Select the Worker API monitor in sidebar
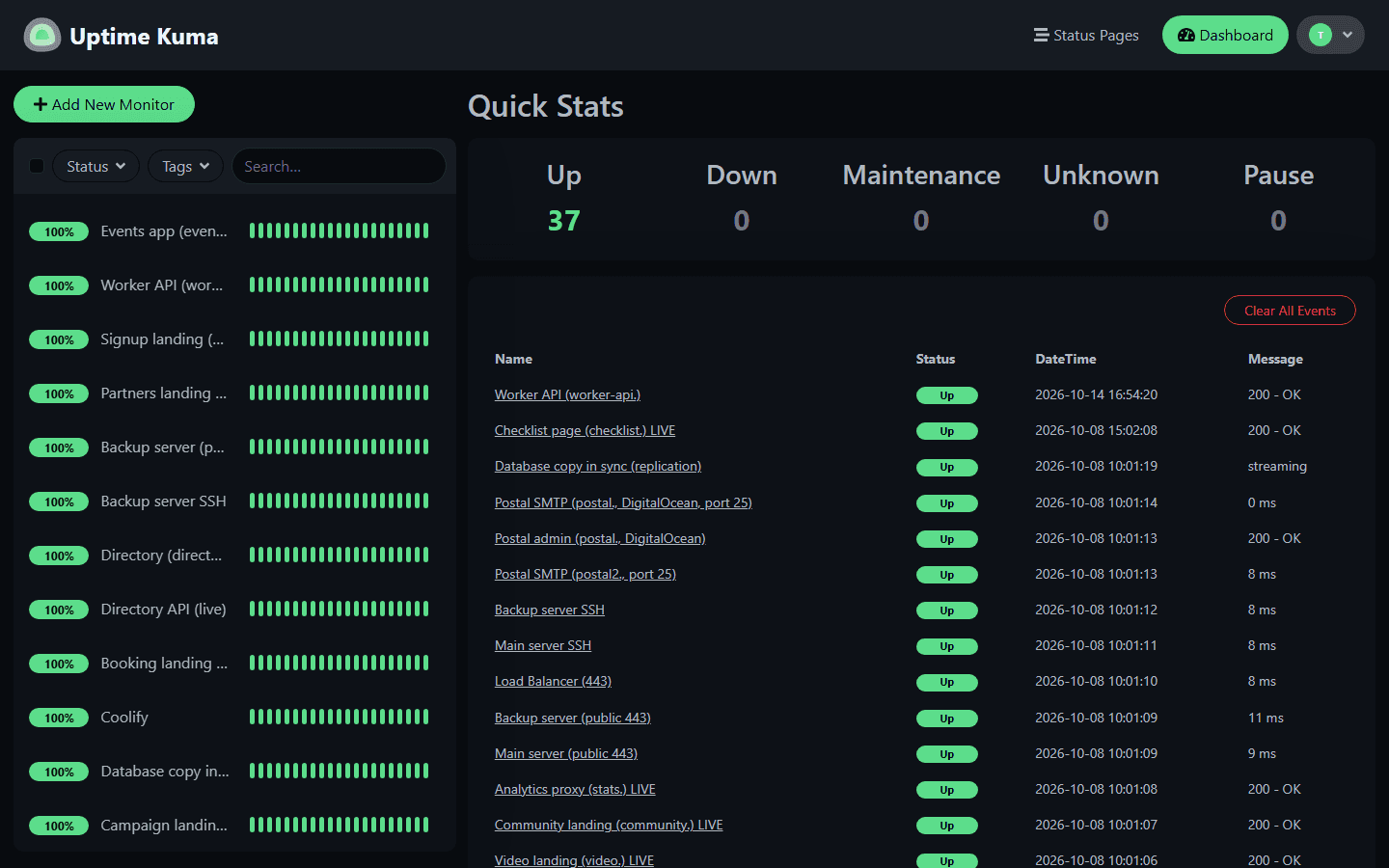Screen dimensions: 1389x868 coord(234,285)
